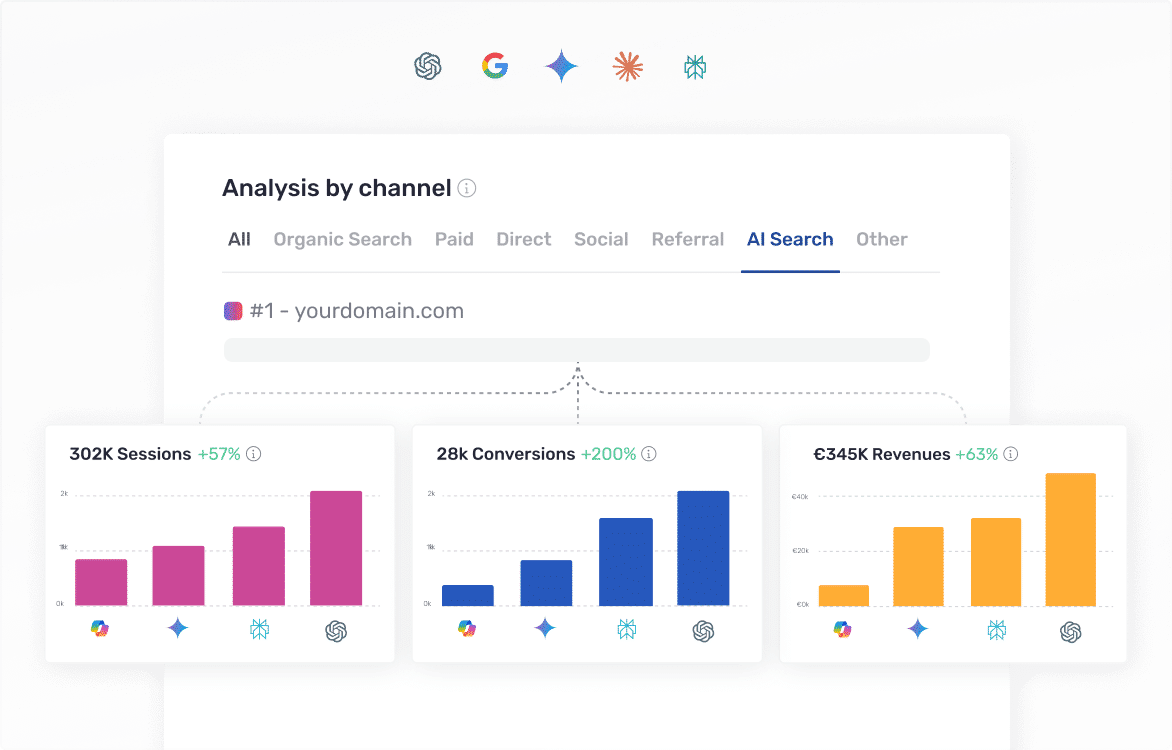Select the Gemini sparkle icon

[560, 66]
